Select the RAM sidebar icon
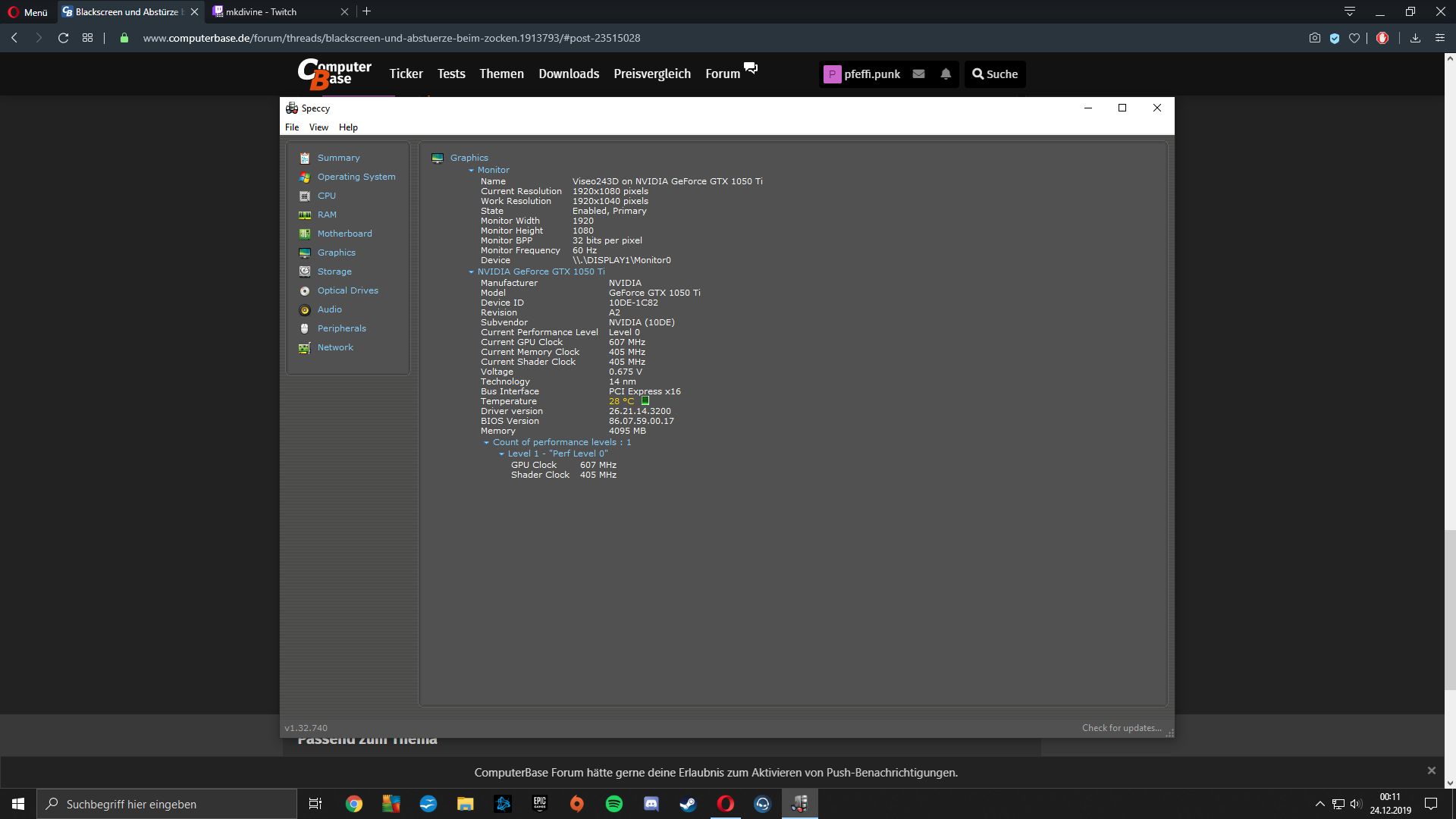1456x819 pixels. tap(305, 215)
